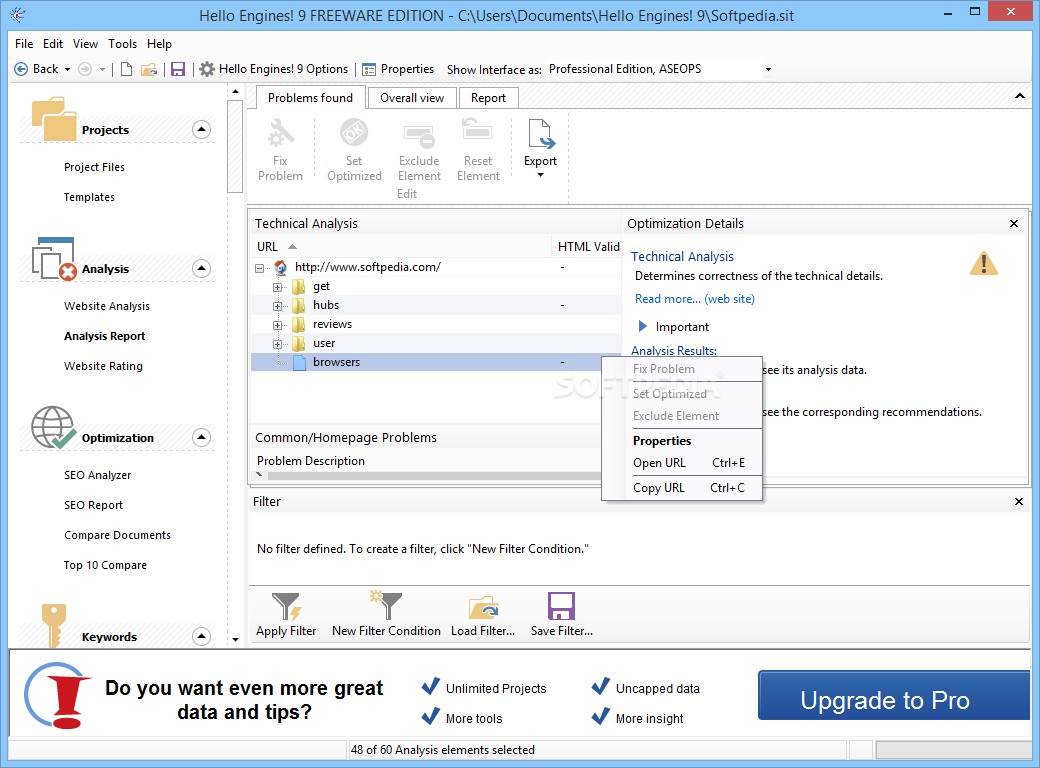Choose Copy URL in the context menu

682,487
